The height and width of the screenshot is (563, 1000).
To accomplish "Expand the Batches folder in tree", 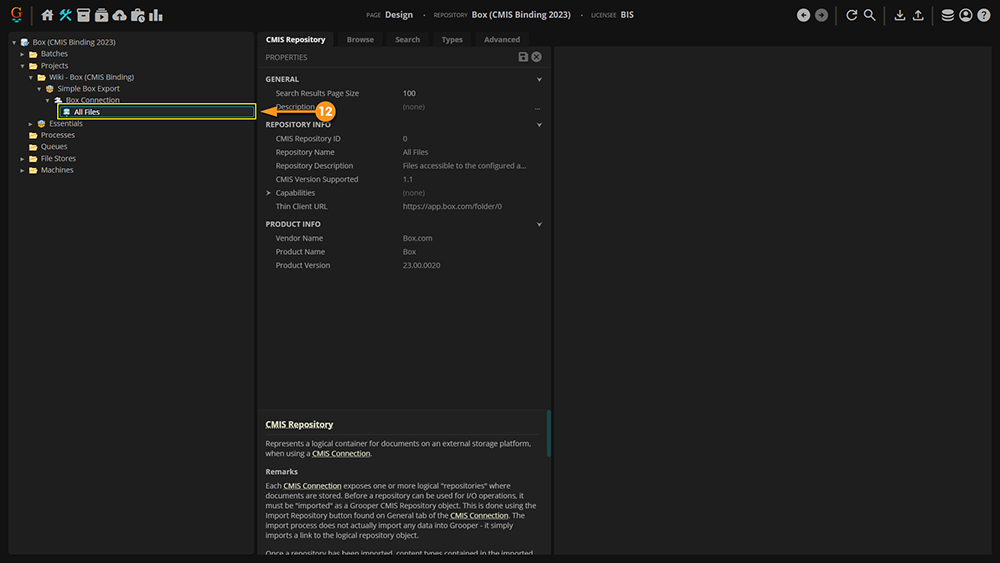I will coord(23,54).
